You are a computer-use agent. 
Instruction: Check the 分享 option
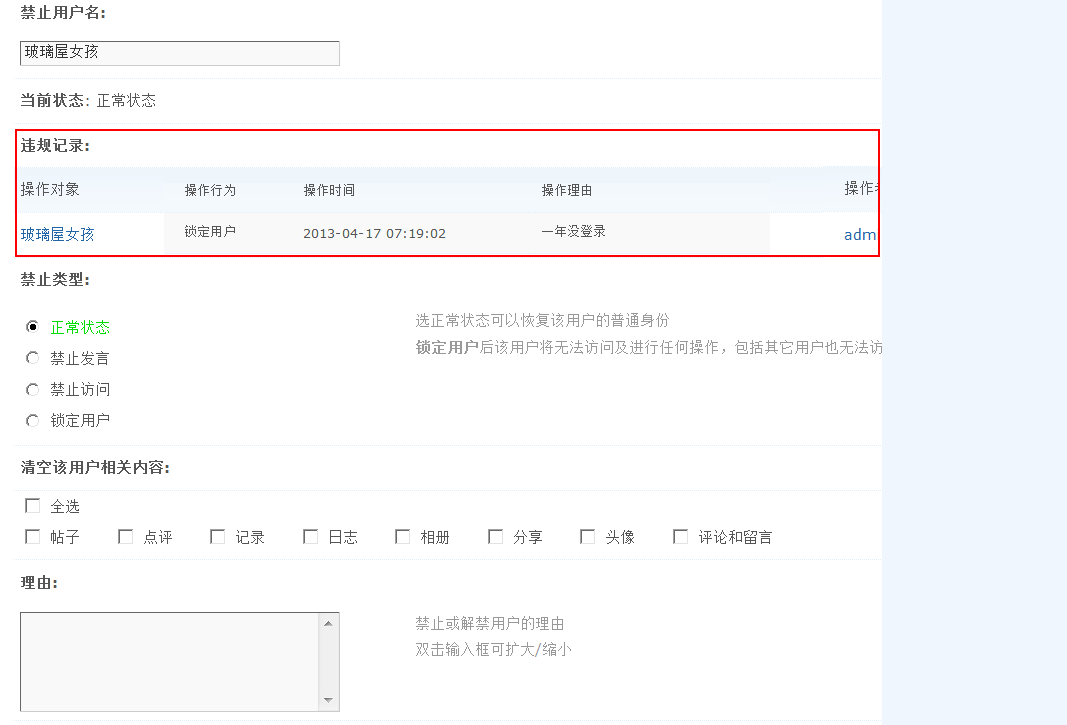click(495, 536)
